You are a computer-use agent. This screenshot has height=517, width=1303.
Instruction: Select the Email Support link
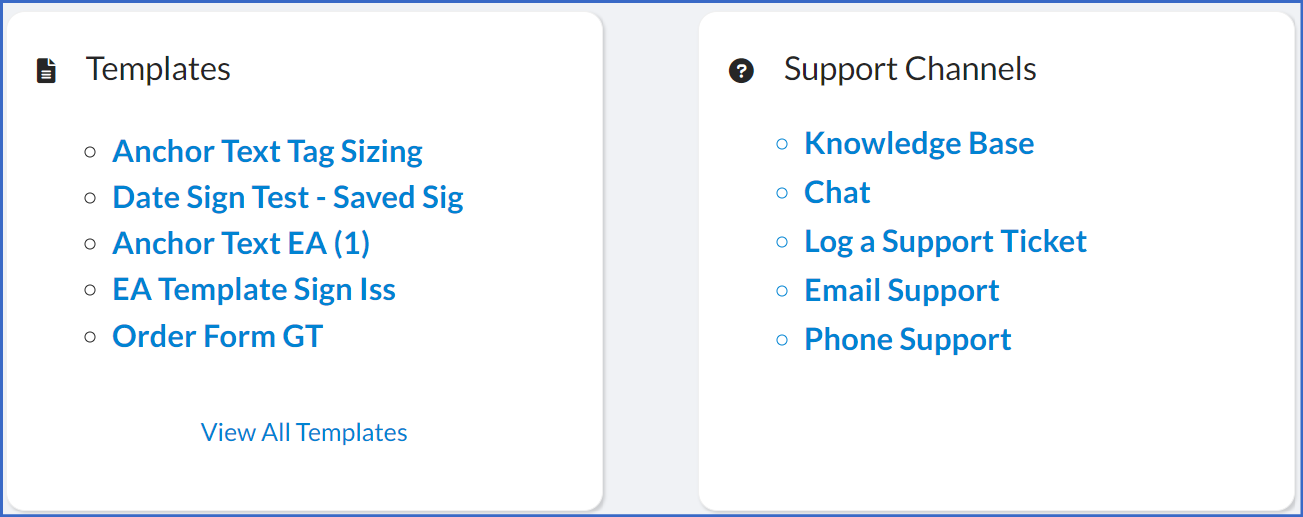902,290
